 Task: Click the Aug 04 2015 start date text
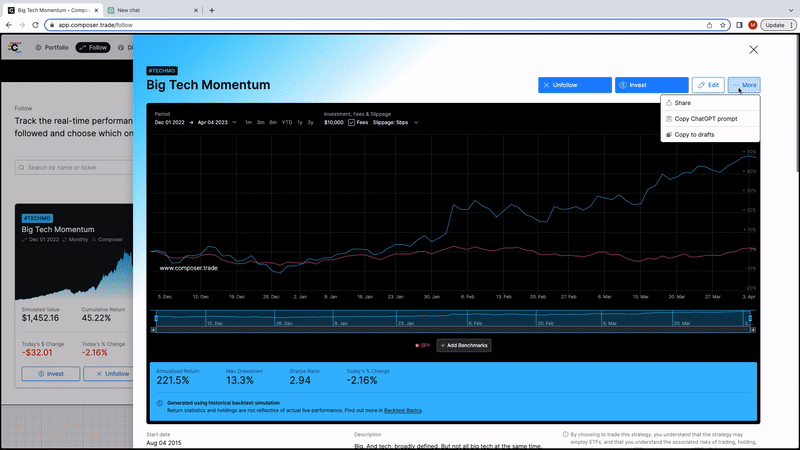tap(164, 443)
